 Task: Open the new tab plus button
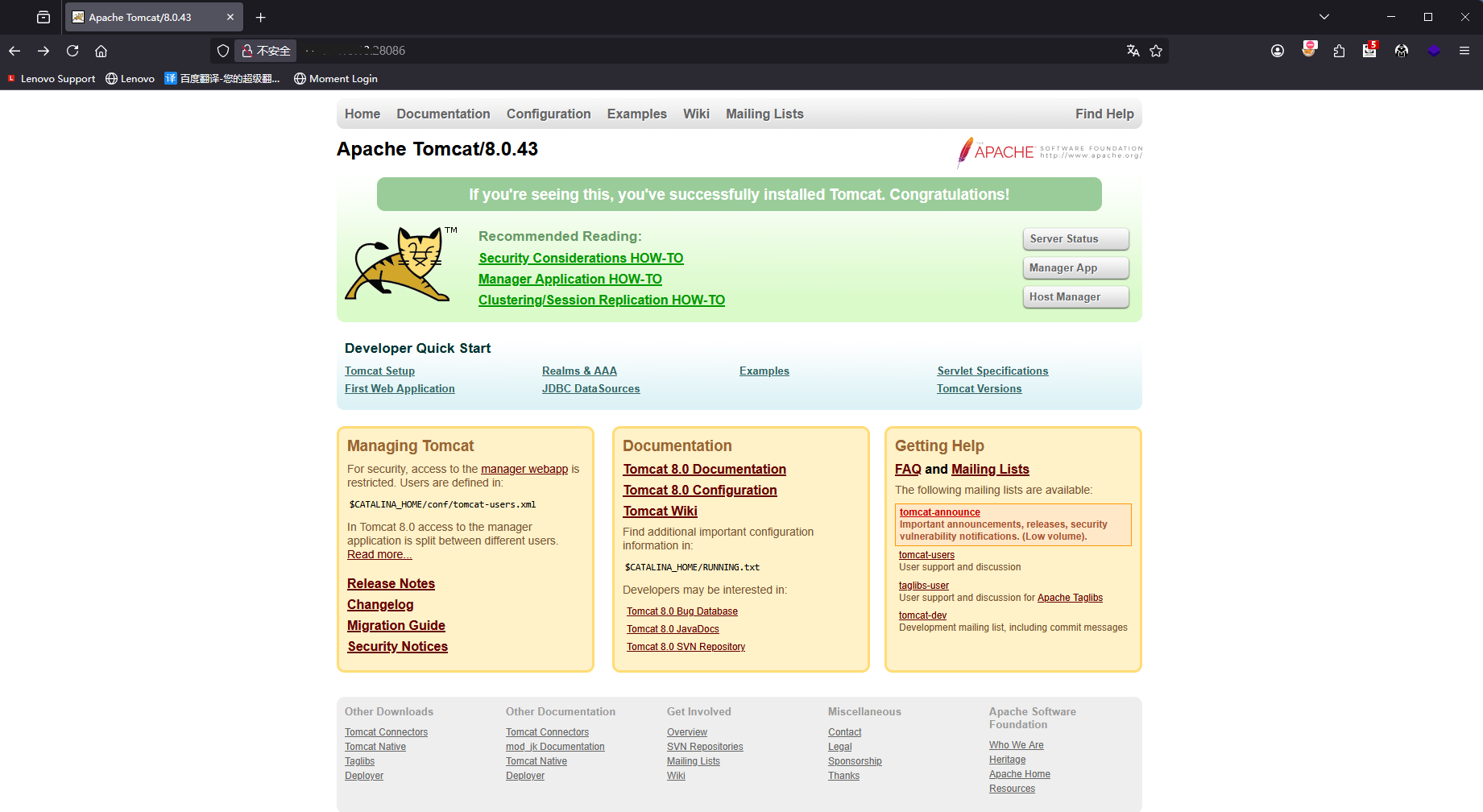(260, 17)
